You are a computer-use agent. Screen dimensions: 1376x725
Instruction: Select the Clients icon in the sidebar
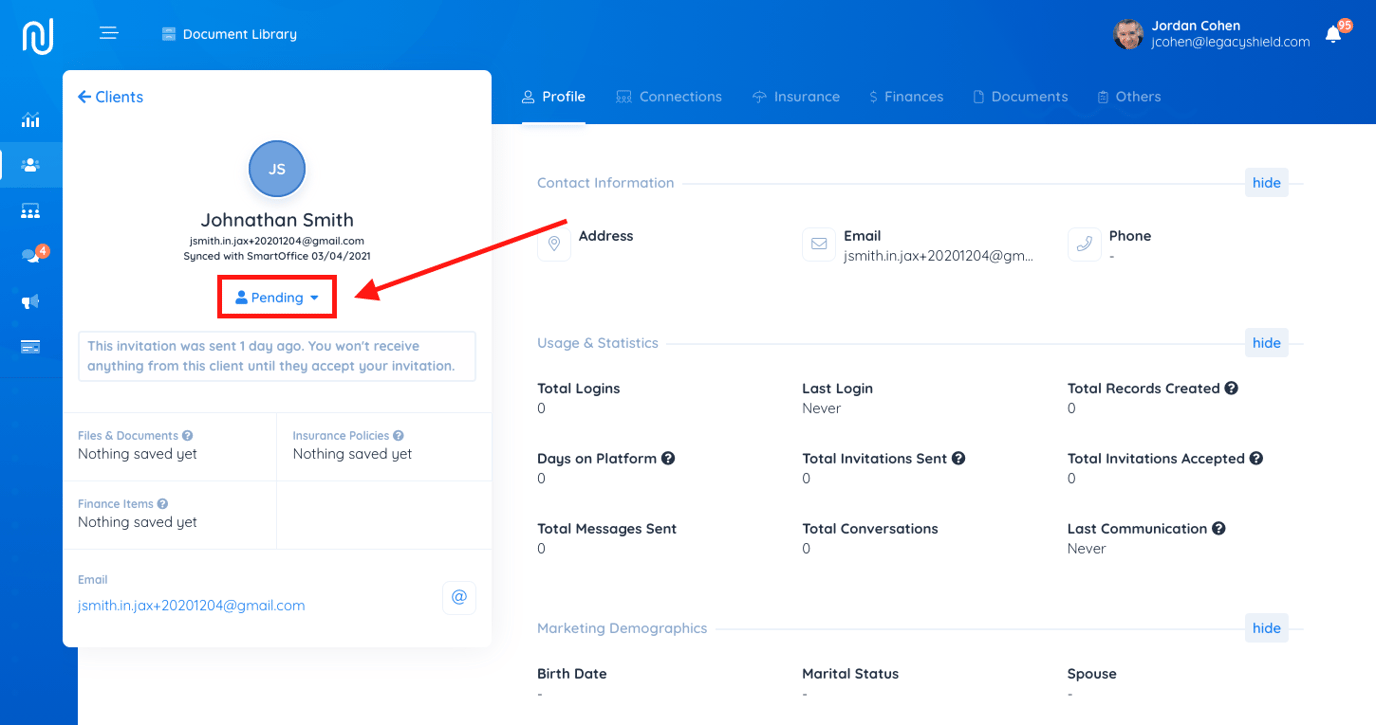tap(30, 165)
